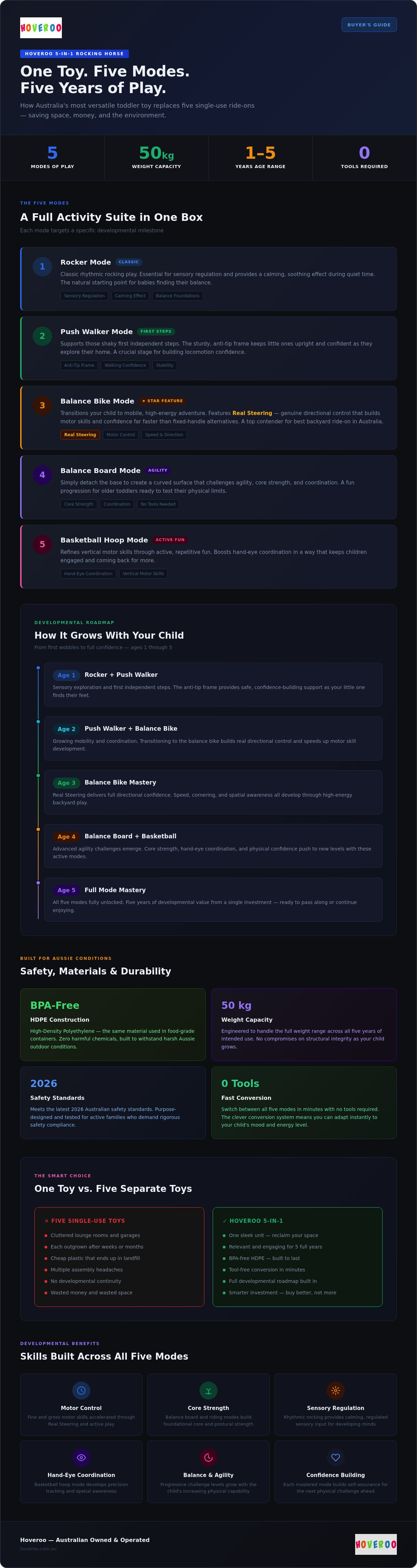Screen dimensions: 417x1568
Task: Select the Star Feature badge
Action: [162, 401]
